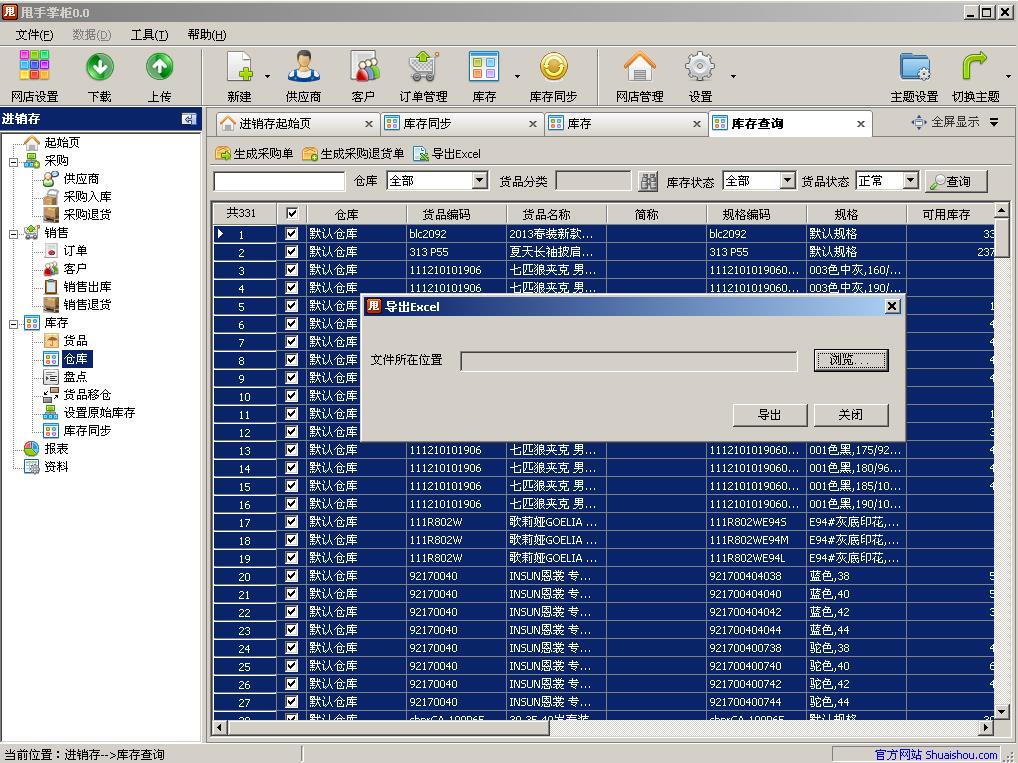Switch to the 库存同步 tab

tap(460, 123)
